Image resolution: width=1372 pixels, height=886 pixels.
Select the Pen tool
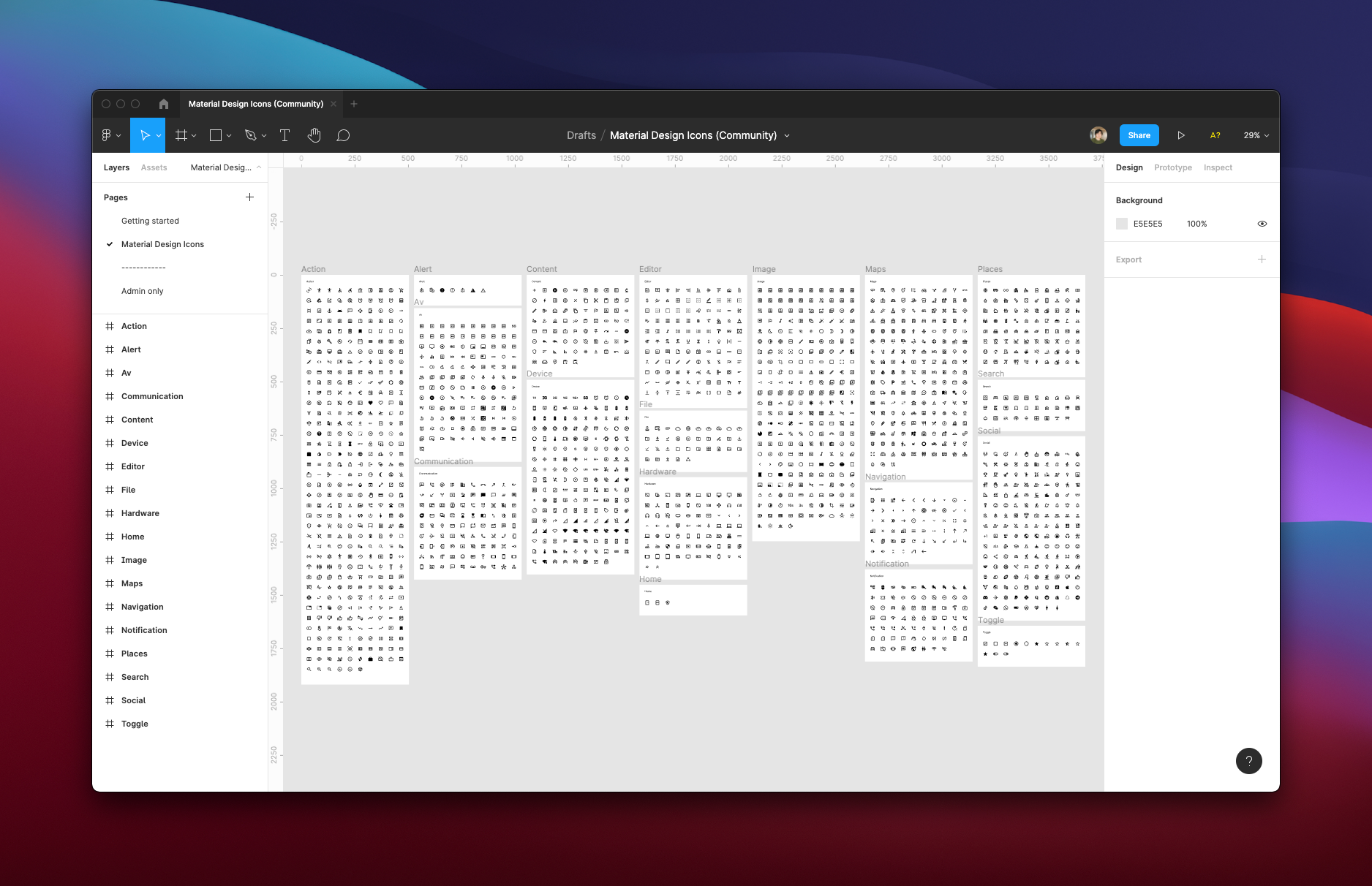(x=251, y=135)
